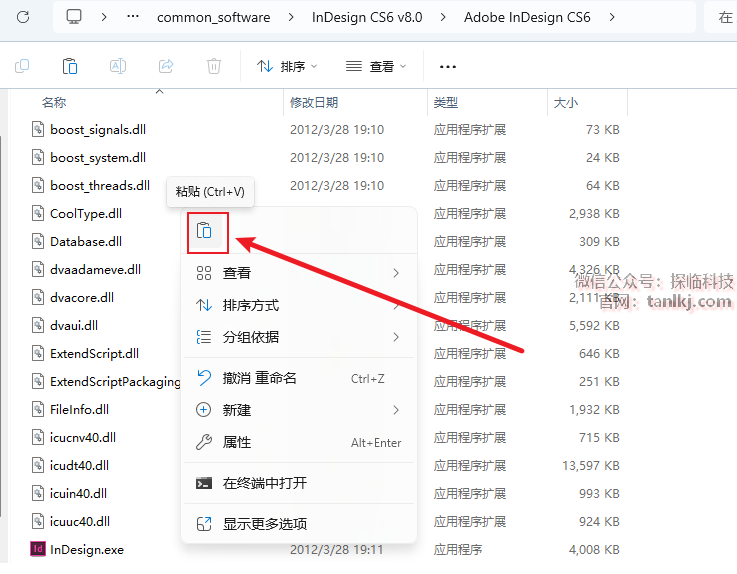
Task: Click the paste icon in context menu
Action: point(204,231)
